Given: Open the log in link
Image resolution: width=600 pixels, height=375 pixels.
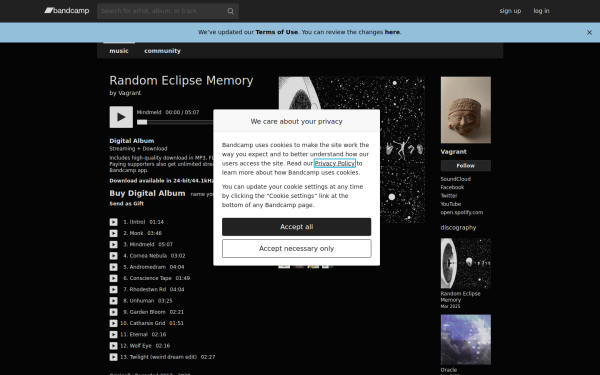Looking at the screenshot, I should point(541,11).
